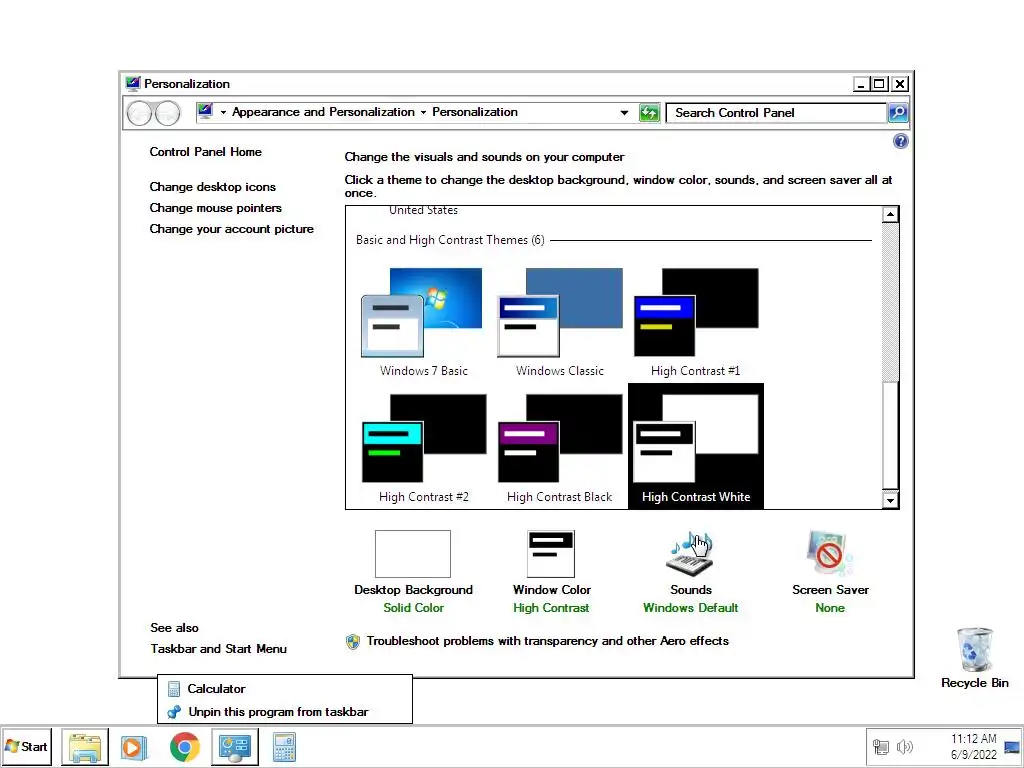Click the Control Panel address bar icon
Screen dimensions: 1024x768
(205, 112)
